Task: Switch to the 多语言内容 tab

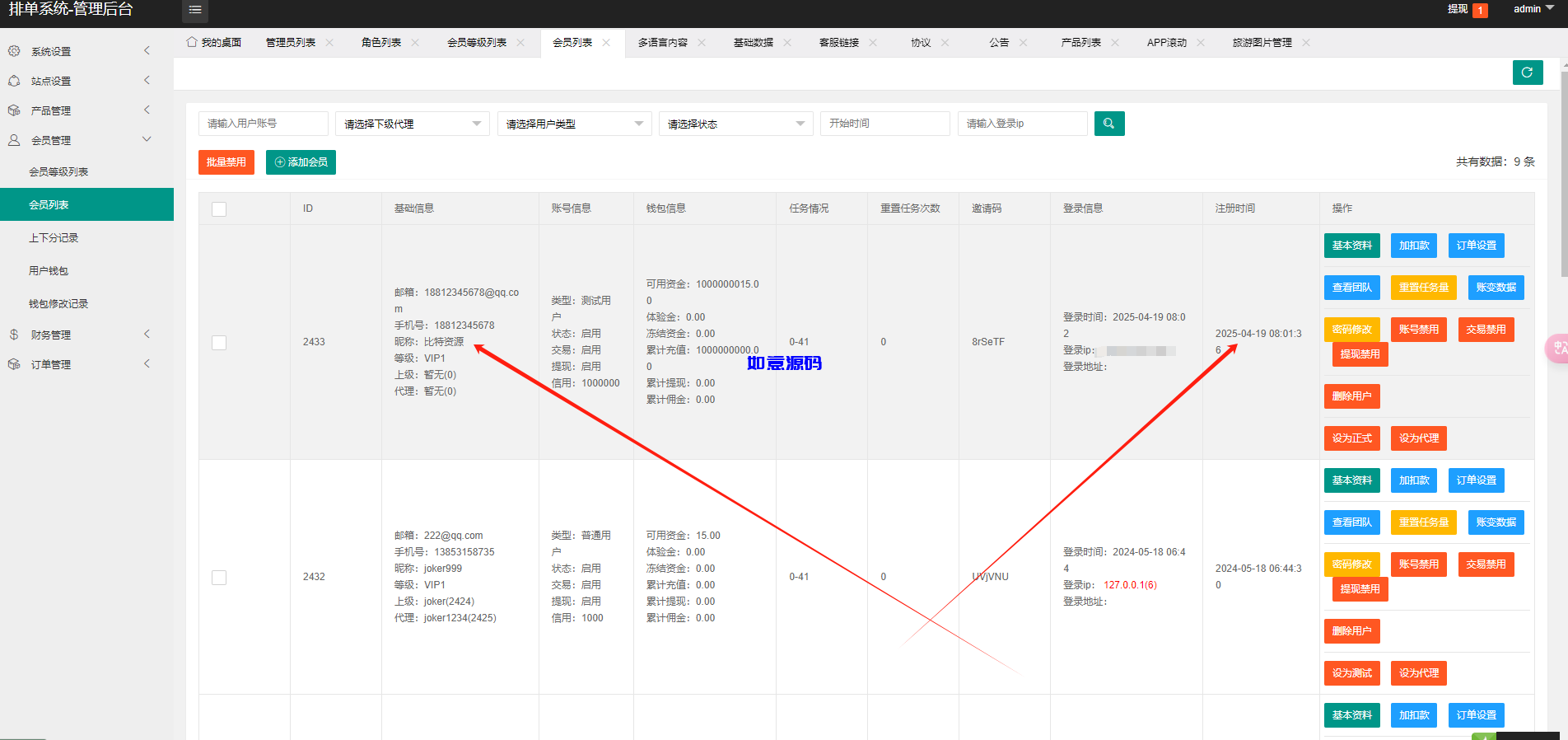Action: tap(663, 43)
